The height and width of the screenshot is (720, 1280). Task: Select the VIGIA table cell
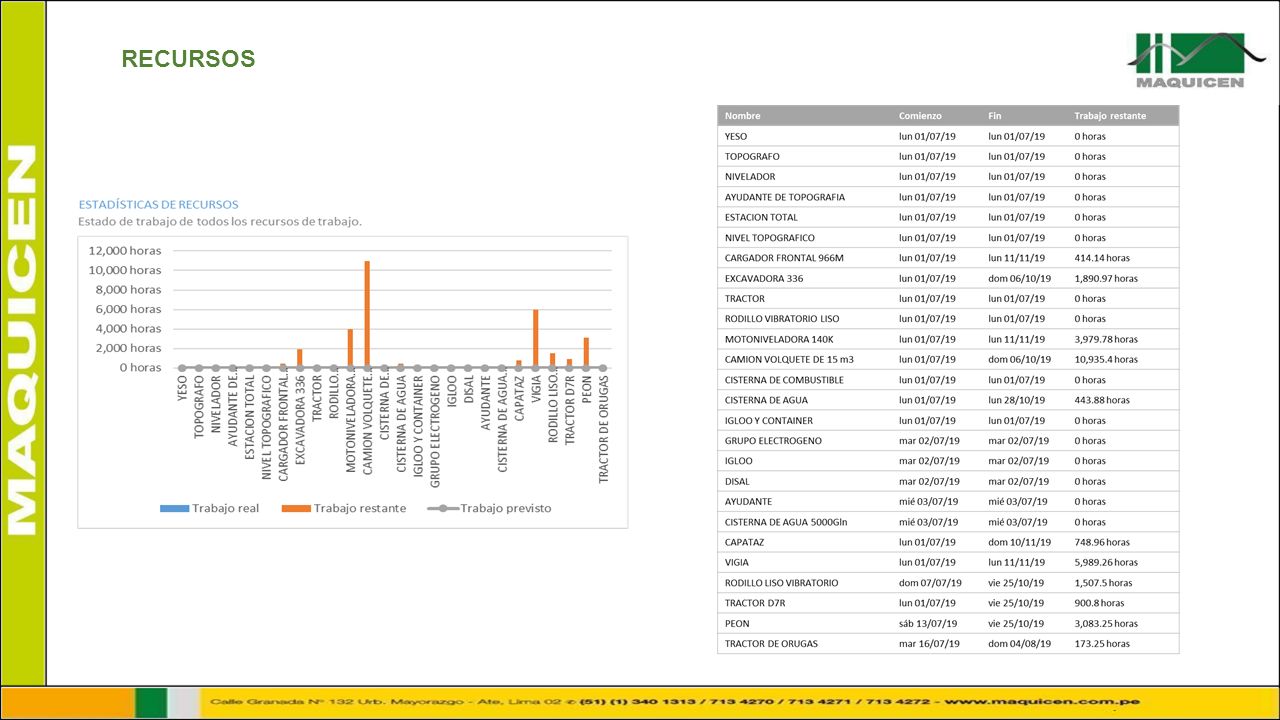coord(737,562)
